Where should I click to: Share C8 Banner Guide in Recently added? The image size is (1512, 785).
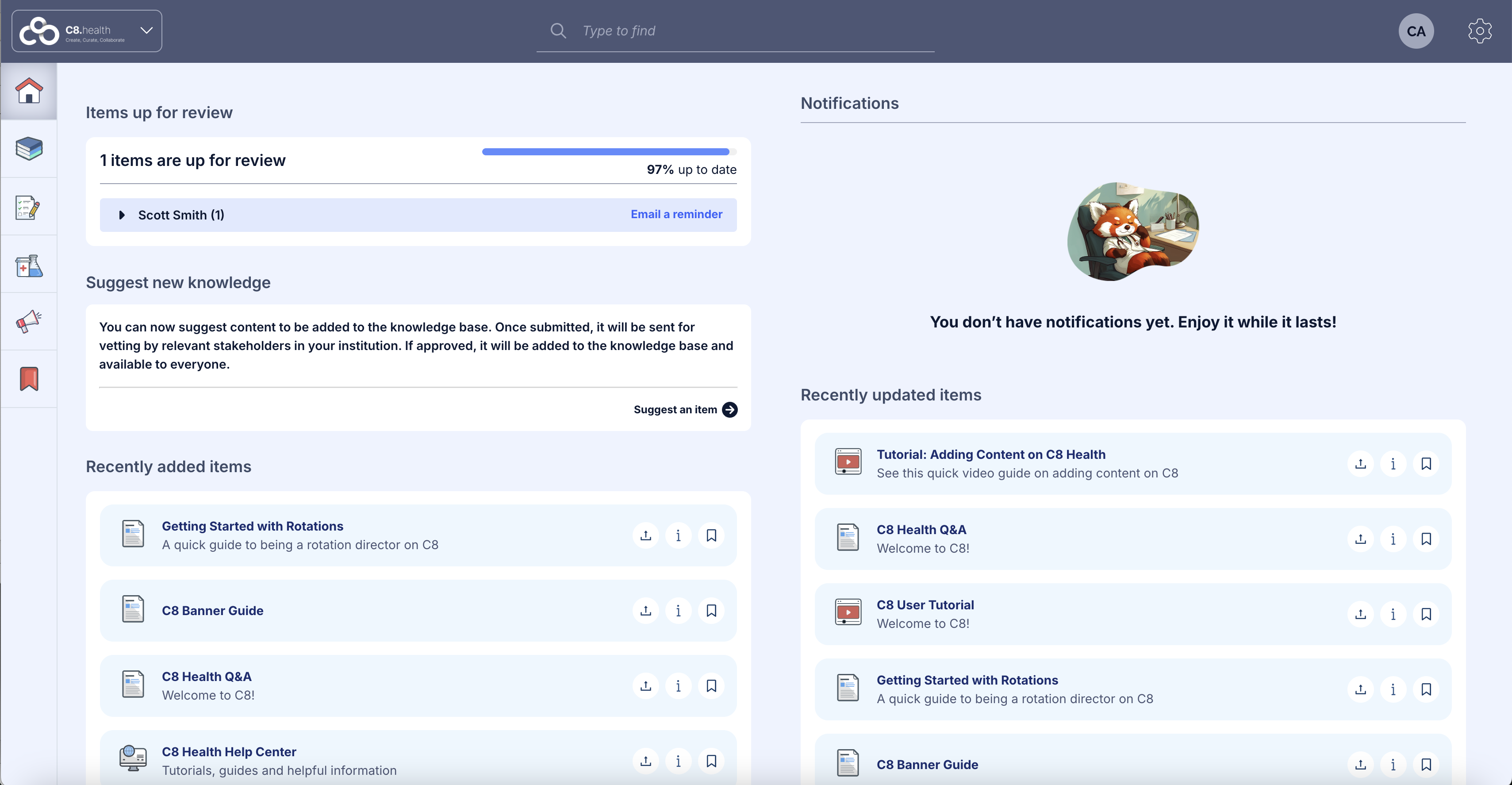click(646, 611)
